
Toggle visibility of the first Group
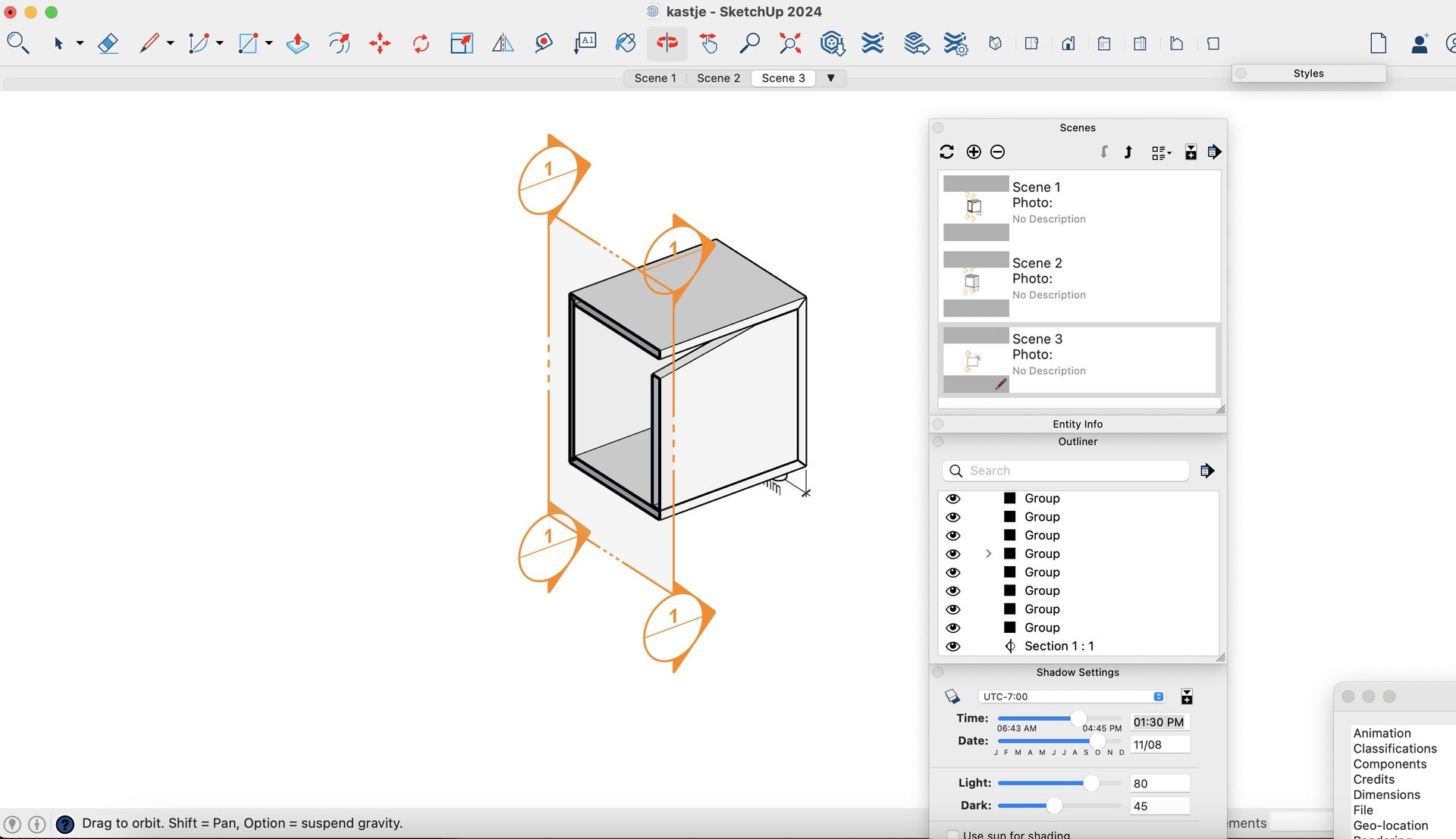(x=953, y=499)
